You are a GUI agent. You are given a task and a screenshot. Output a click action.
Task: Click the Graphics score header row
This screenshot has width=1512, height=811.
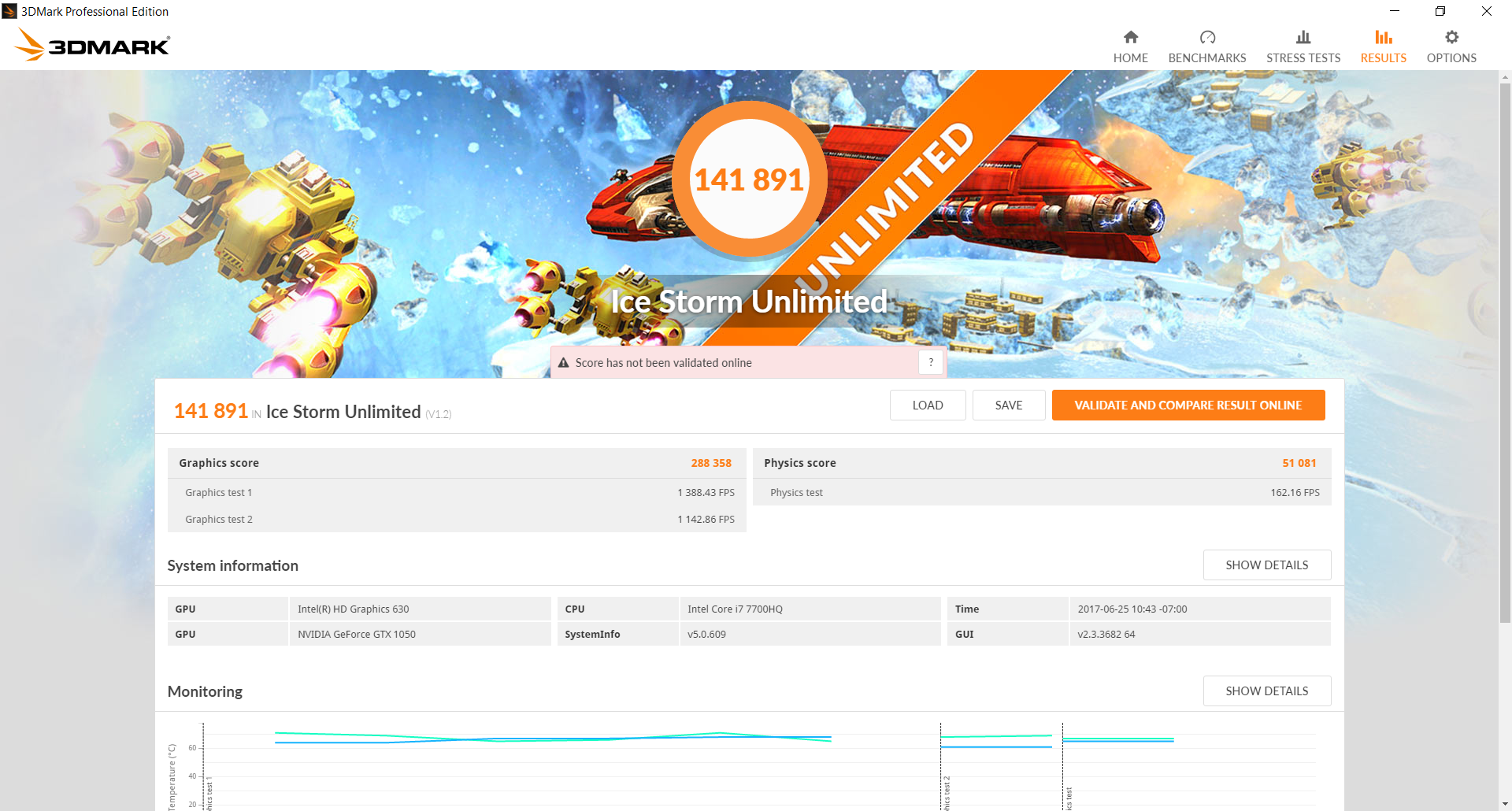pyautogui.click(x=456, y=463)
